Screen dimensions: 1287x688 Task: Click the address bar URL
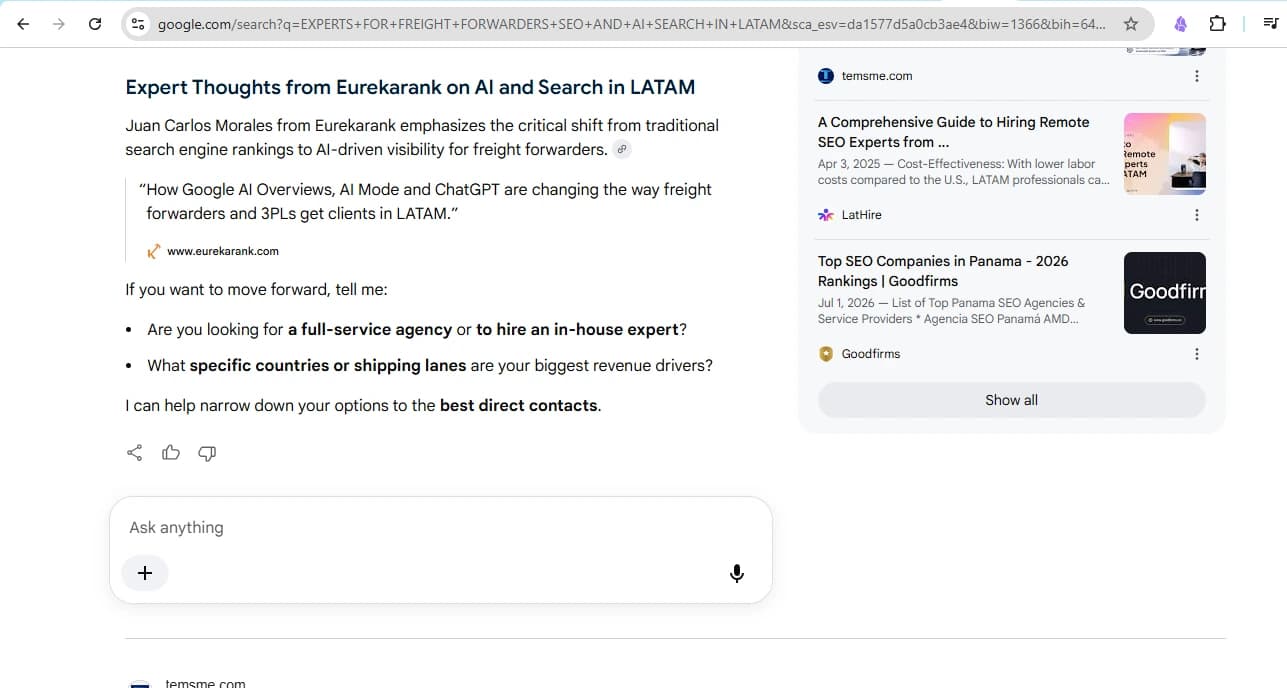pos(632,23)
